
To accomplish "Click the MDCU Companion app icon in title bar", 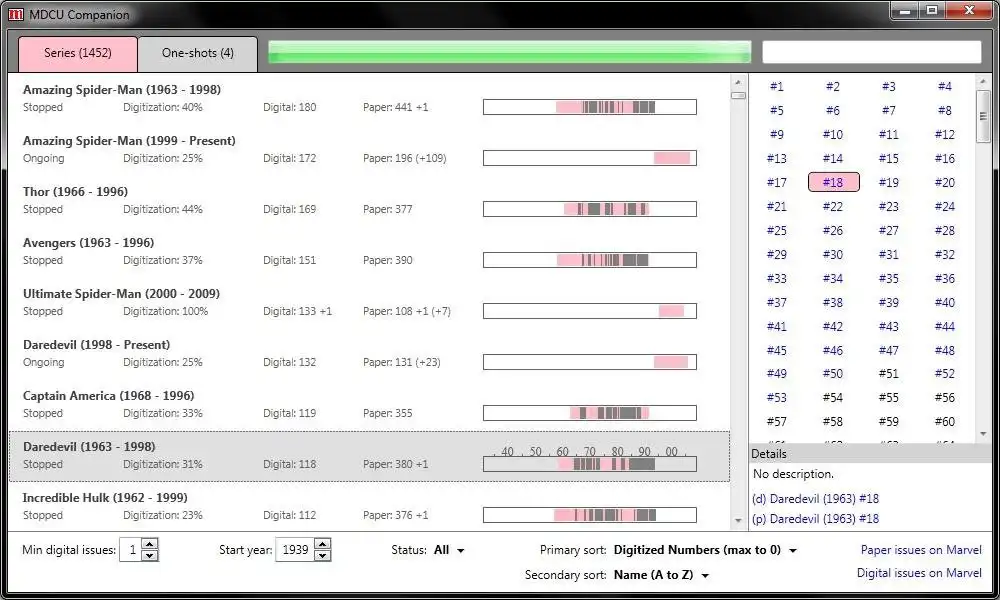I will click(16, 14).
